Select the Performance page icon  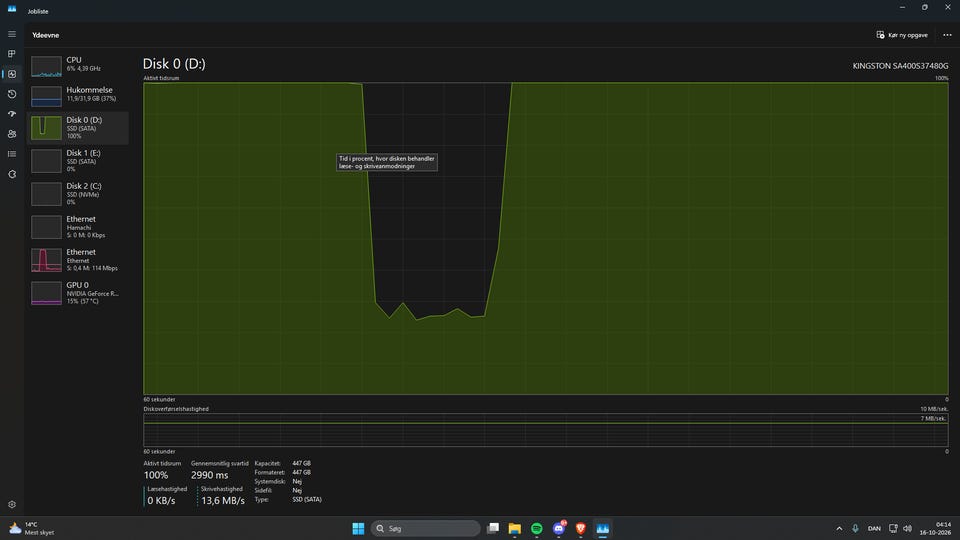12,74
